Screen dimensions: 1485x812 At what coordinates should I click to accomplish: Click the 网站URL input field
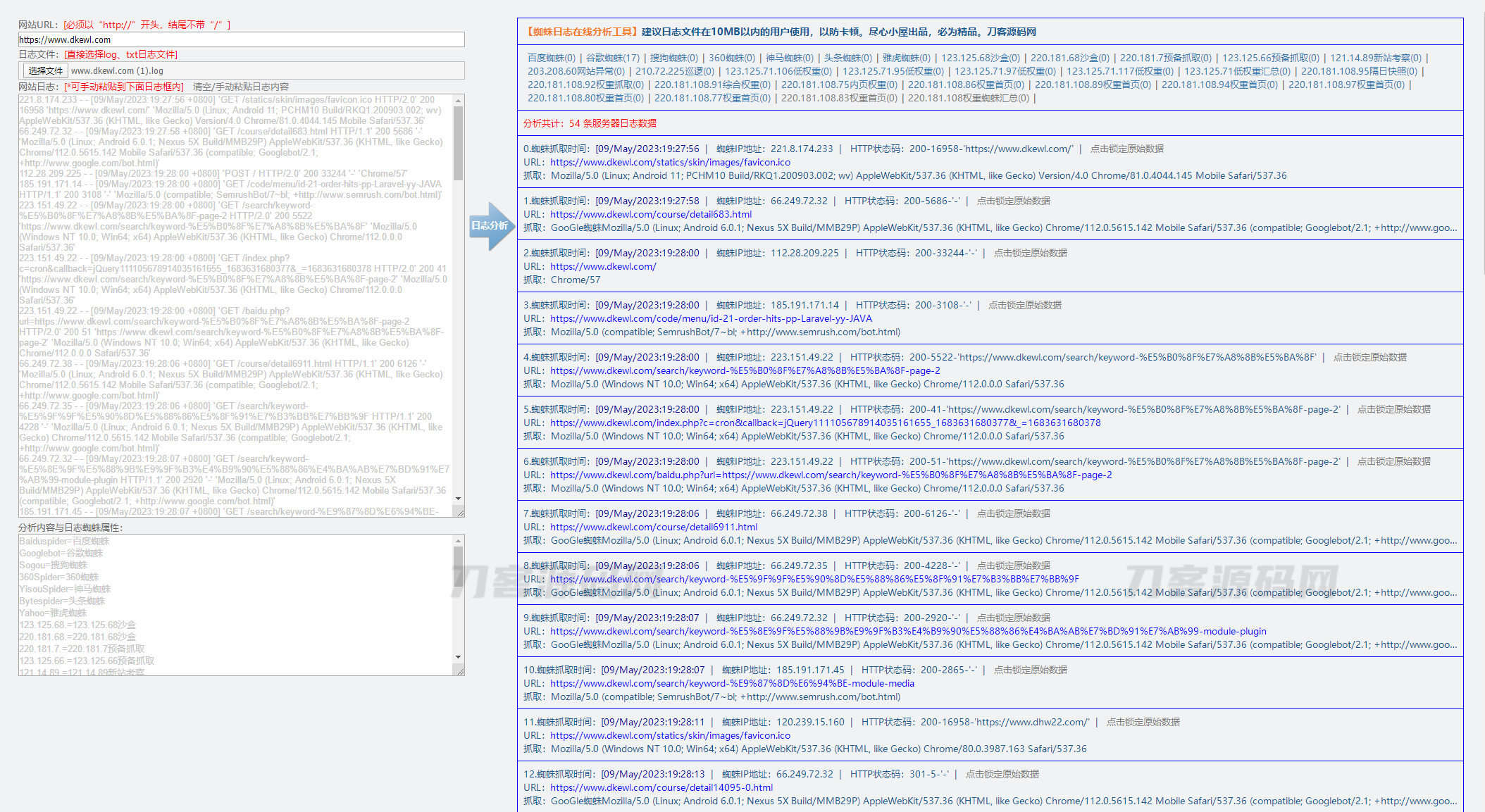[241, 39]
